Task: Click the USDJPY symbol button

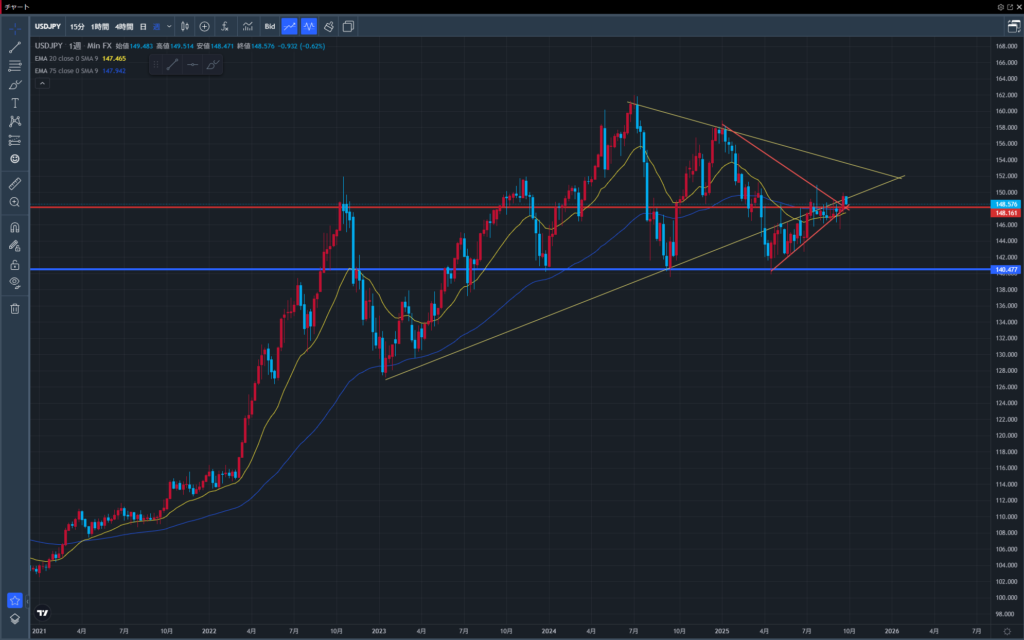Action: click(49, 26)
